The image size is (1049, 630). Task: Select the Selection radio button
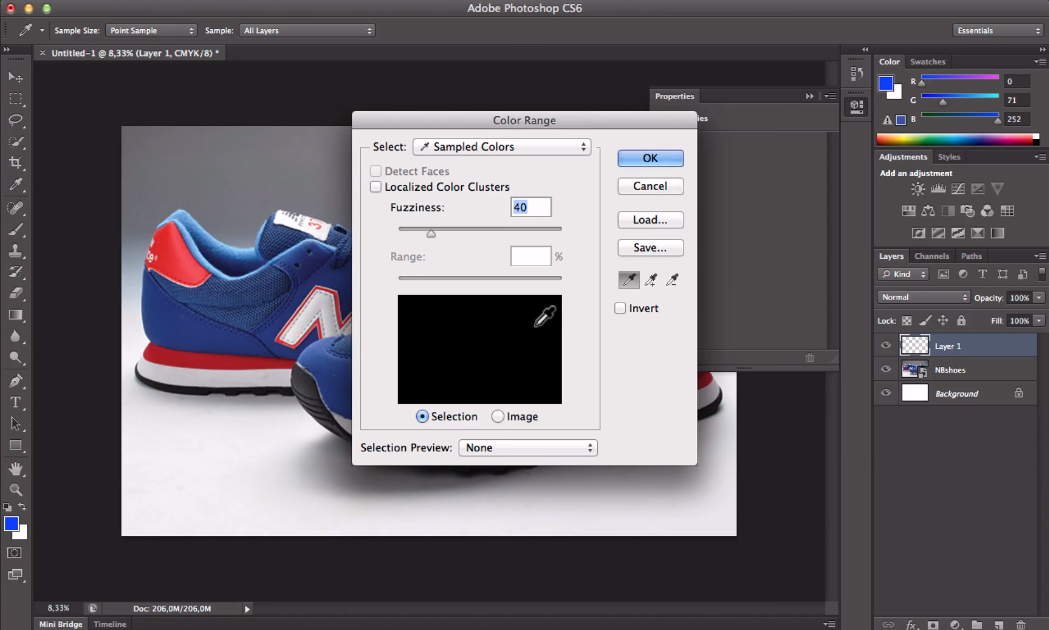422,417
